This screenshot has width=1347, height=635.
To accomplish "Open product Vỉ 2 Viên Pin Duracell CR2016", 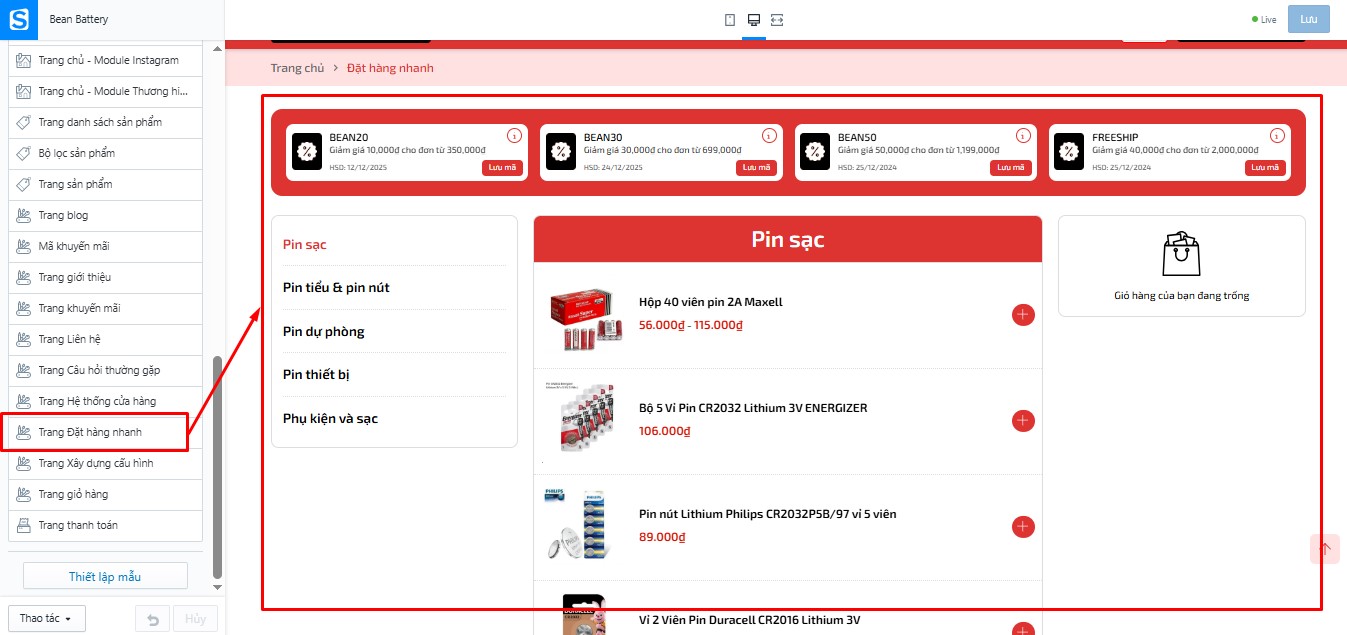I will click(749, 620).
